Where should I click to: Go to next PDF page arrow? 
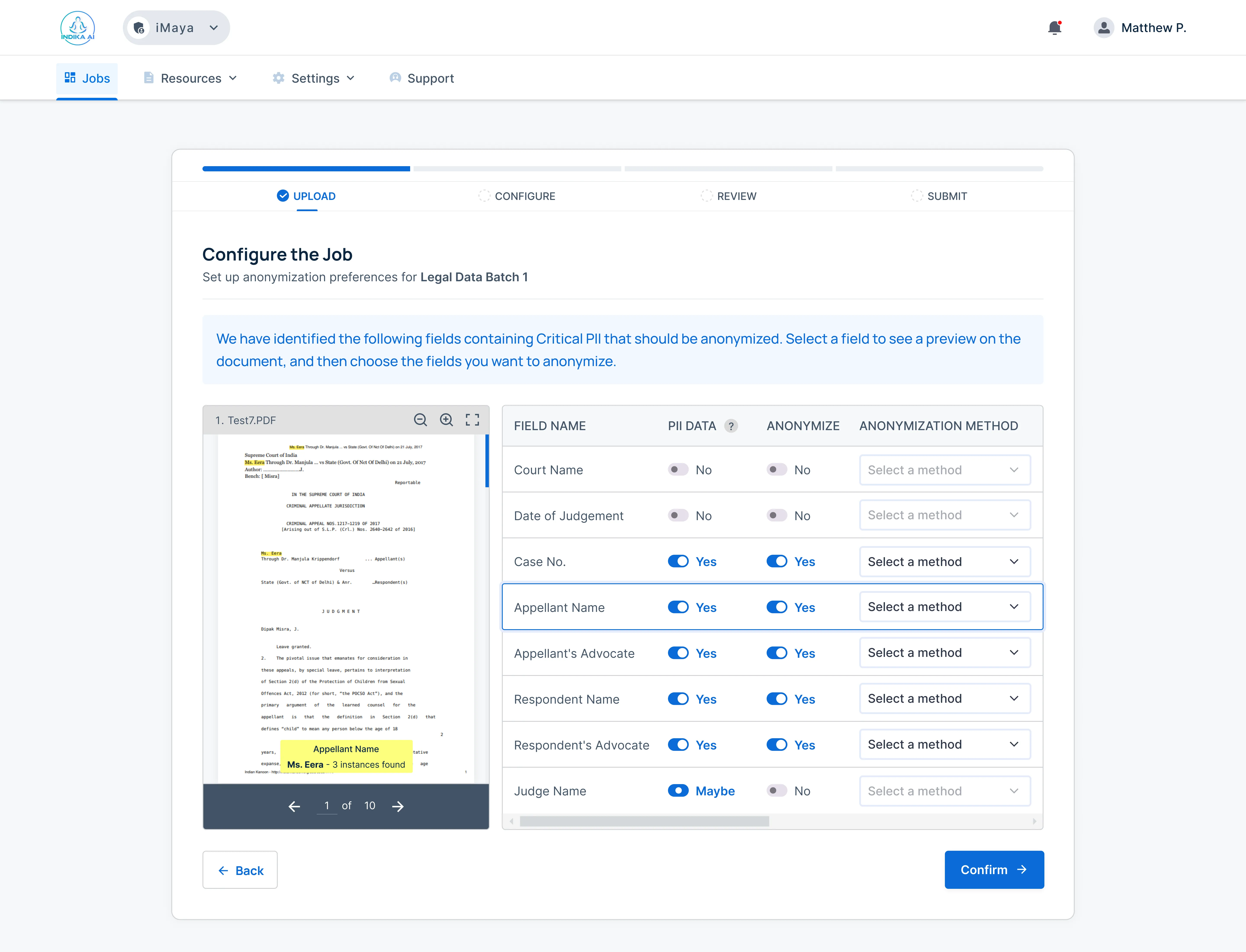pyautogui.click(x=398, y=806)
